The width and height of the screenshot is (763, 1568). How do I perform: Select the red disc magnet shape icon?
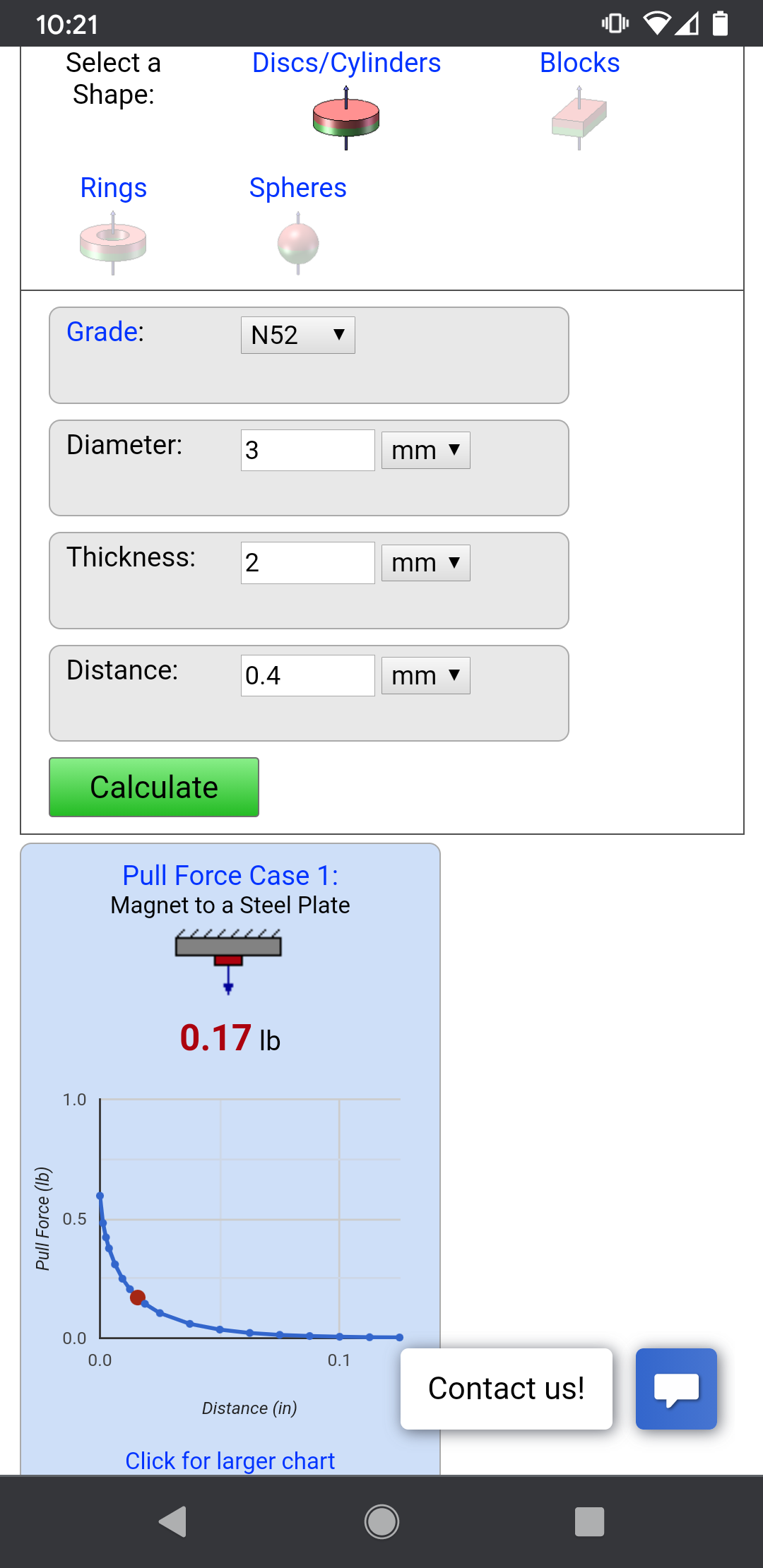(346, 118)
